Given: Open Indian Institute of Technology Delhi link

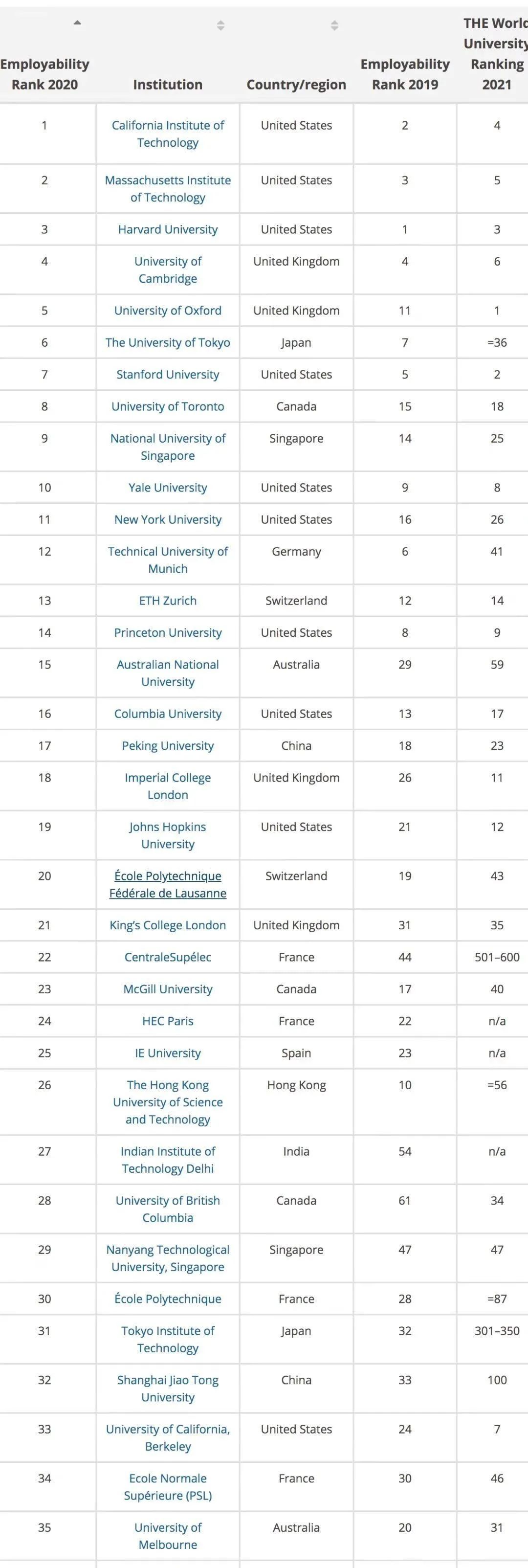Looking at the screenshot, I should (x=168, y=1160).
